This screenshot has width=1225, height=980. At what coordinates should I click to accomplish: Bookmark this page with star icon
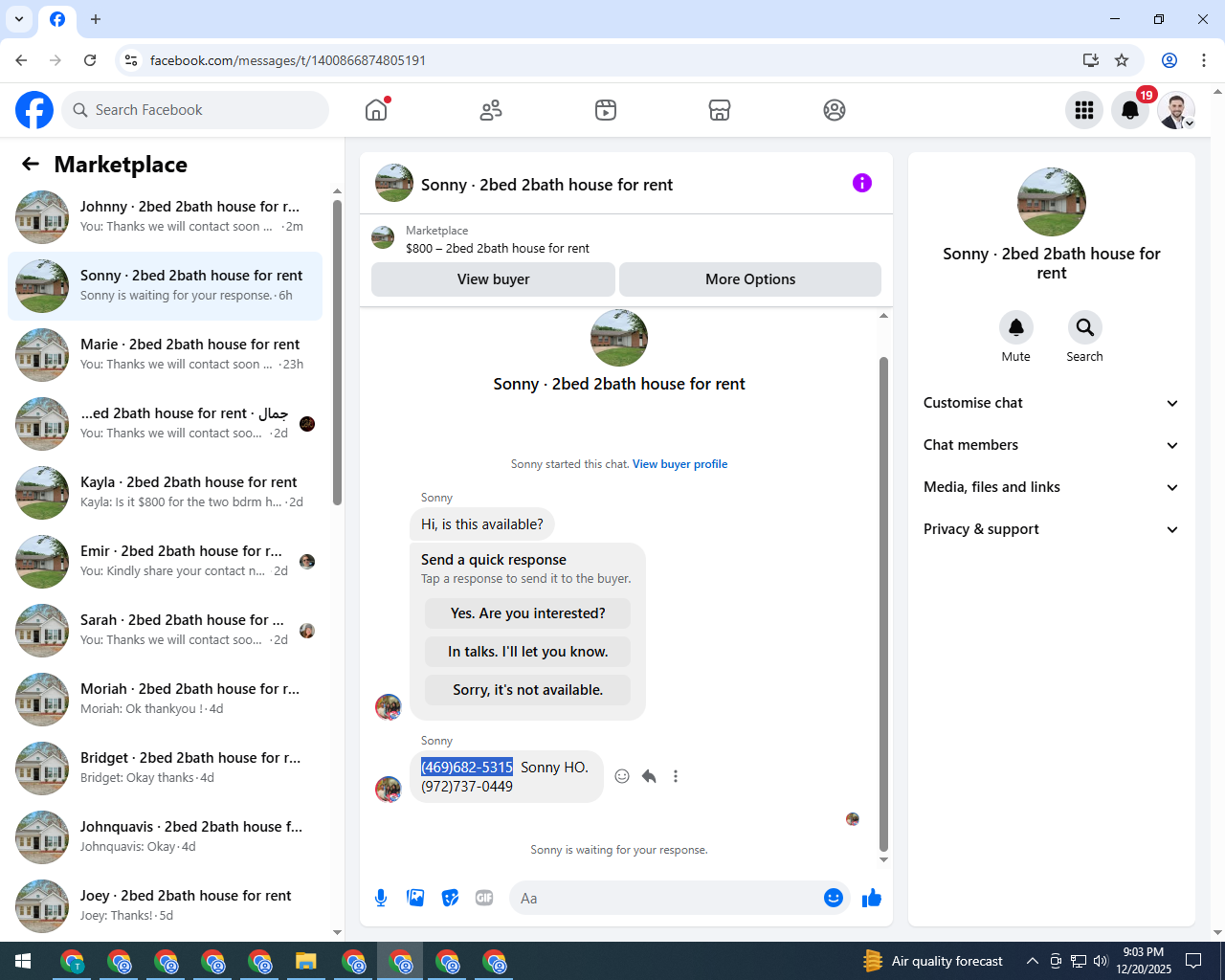(x=1122, y=60)
